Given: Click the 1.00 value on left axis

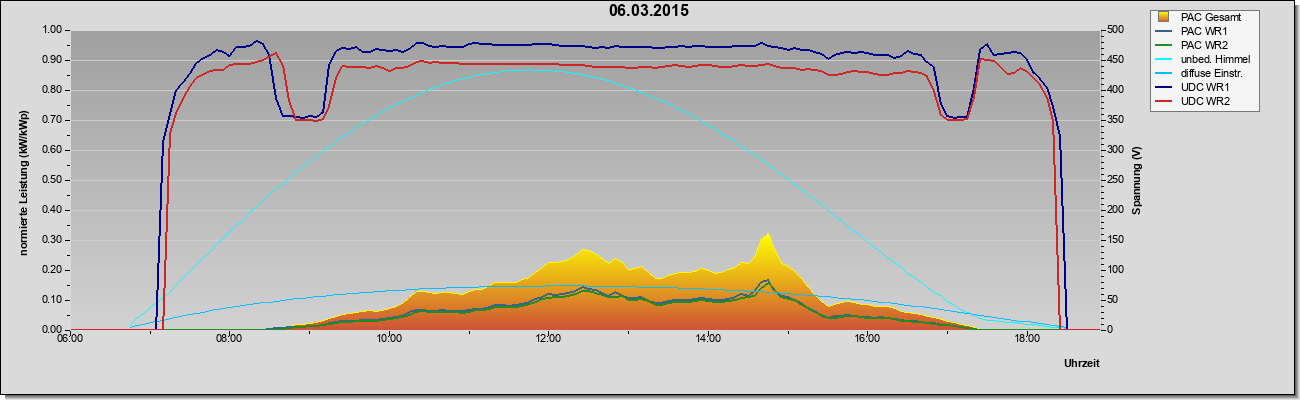Looking at the screenshot, I should [51, 30].
